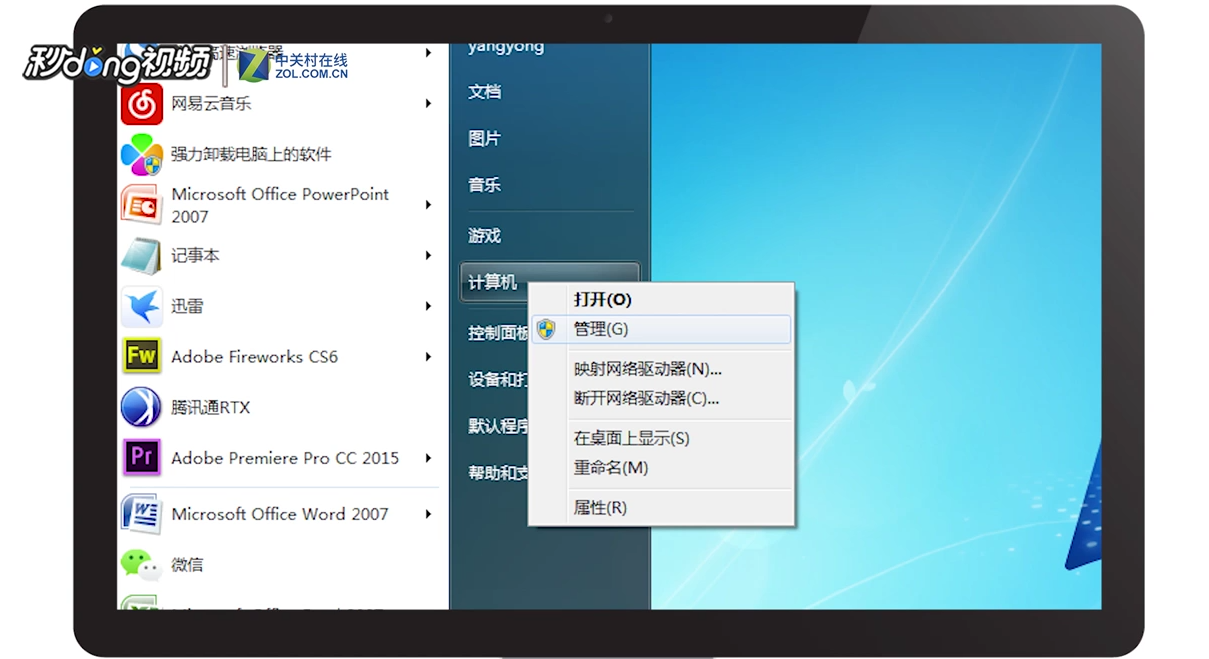
Task: Open 文档 in the Start menu
Action: 484,92
